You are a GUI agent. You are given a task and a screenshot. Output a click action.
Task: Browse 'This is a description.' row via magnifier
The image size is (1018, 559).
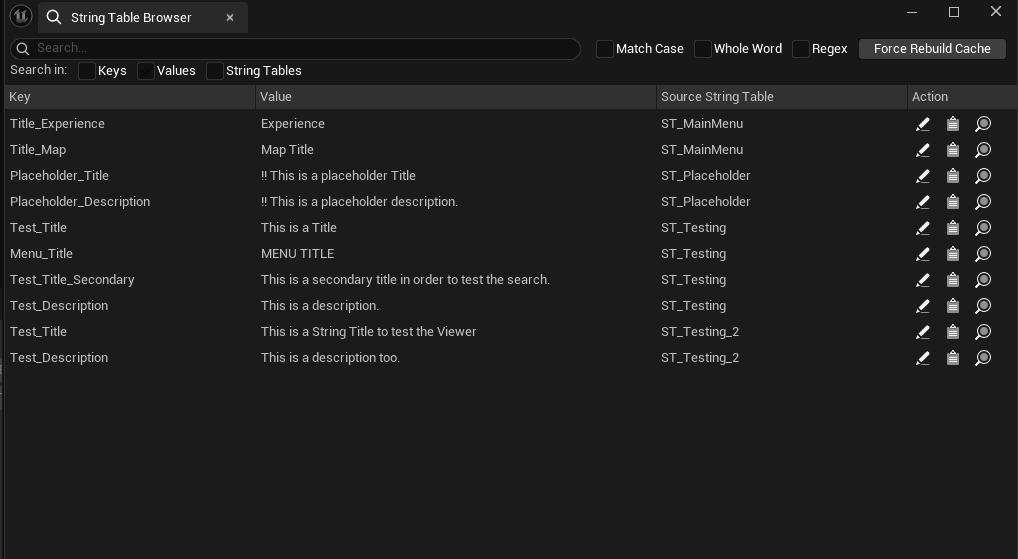983,306
